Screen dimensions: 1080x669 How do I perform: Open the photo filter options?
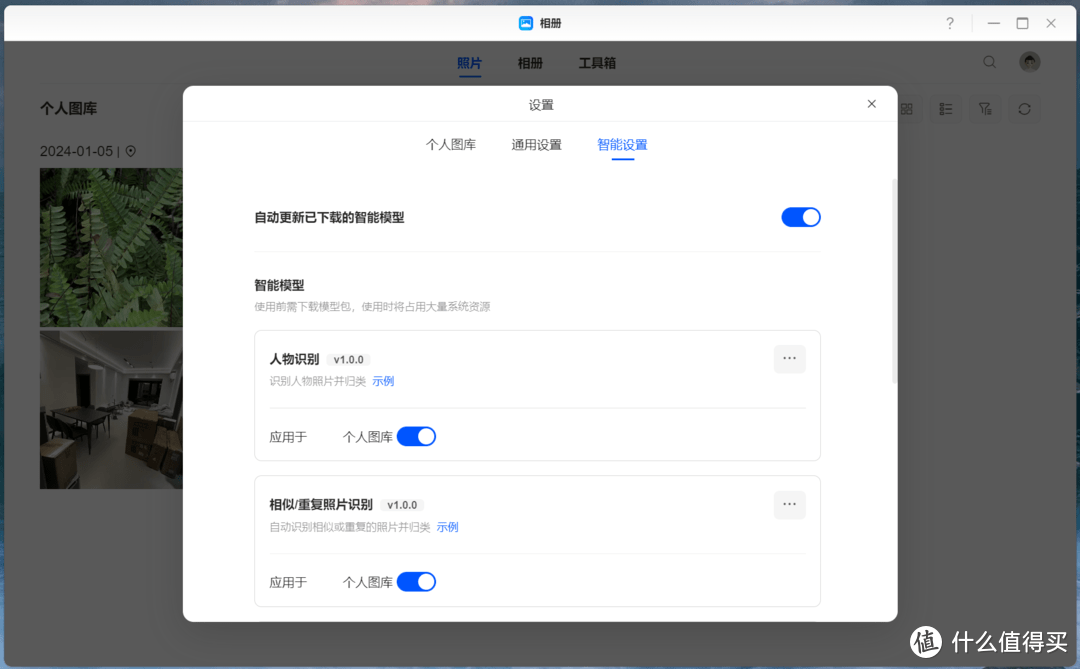click(x=985, y=108)
